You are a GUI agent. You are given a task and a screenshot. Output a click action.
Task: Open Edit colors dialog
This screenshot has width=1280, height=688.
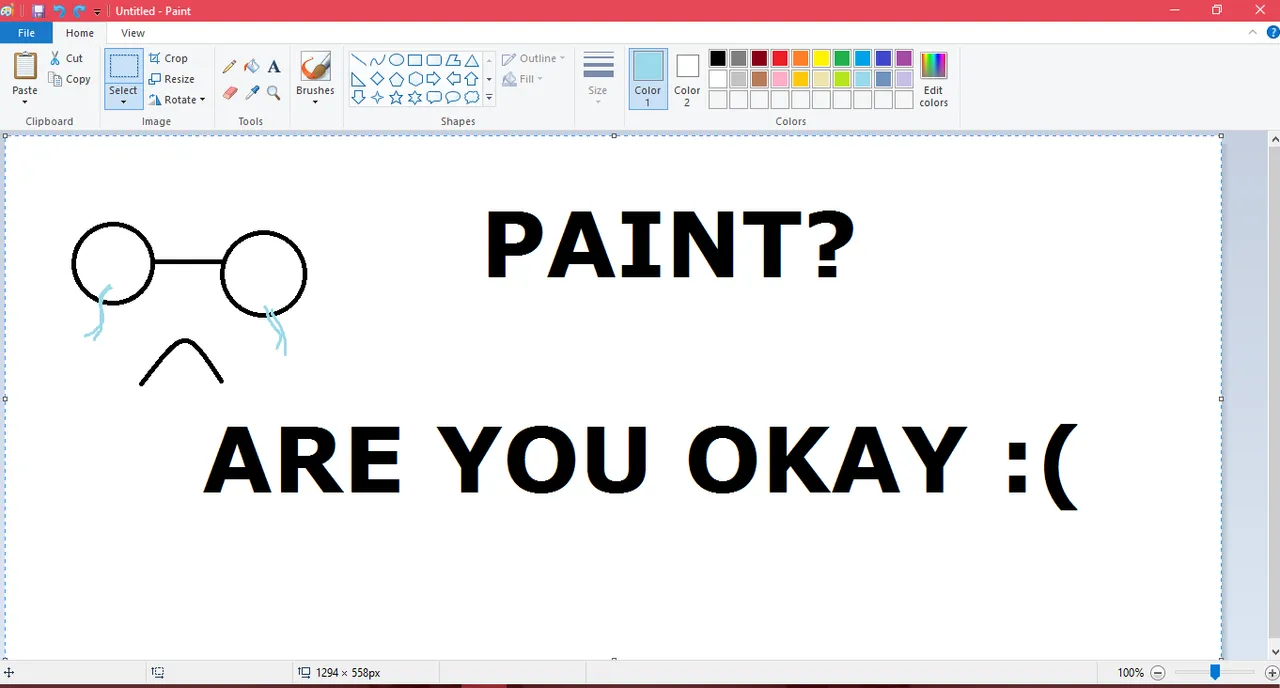(933, 79)
